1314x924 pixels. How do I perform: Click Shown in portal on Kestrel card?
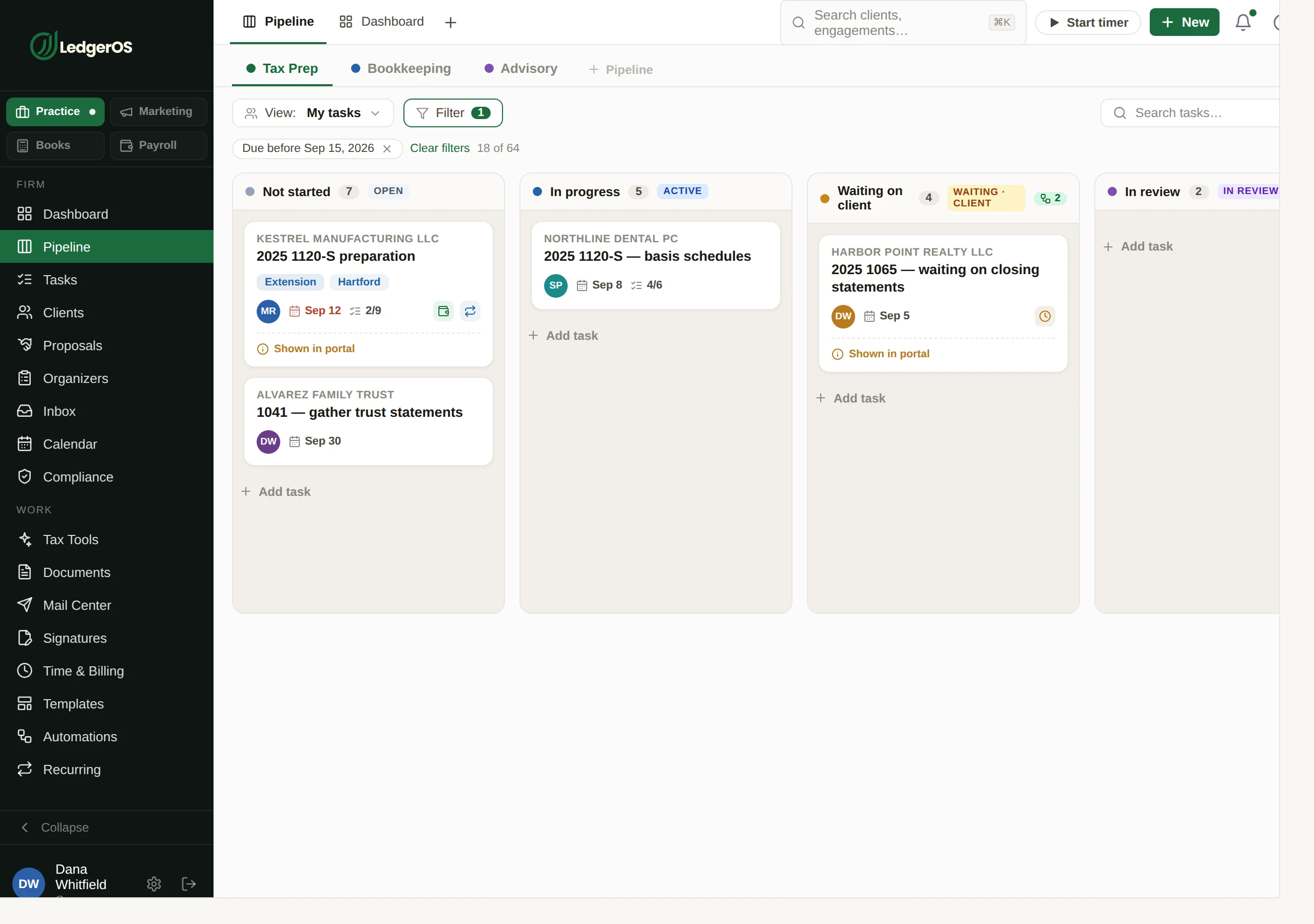pyautogui.click(x=306, y=349)
